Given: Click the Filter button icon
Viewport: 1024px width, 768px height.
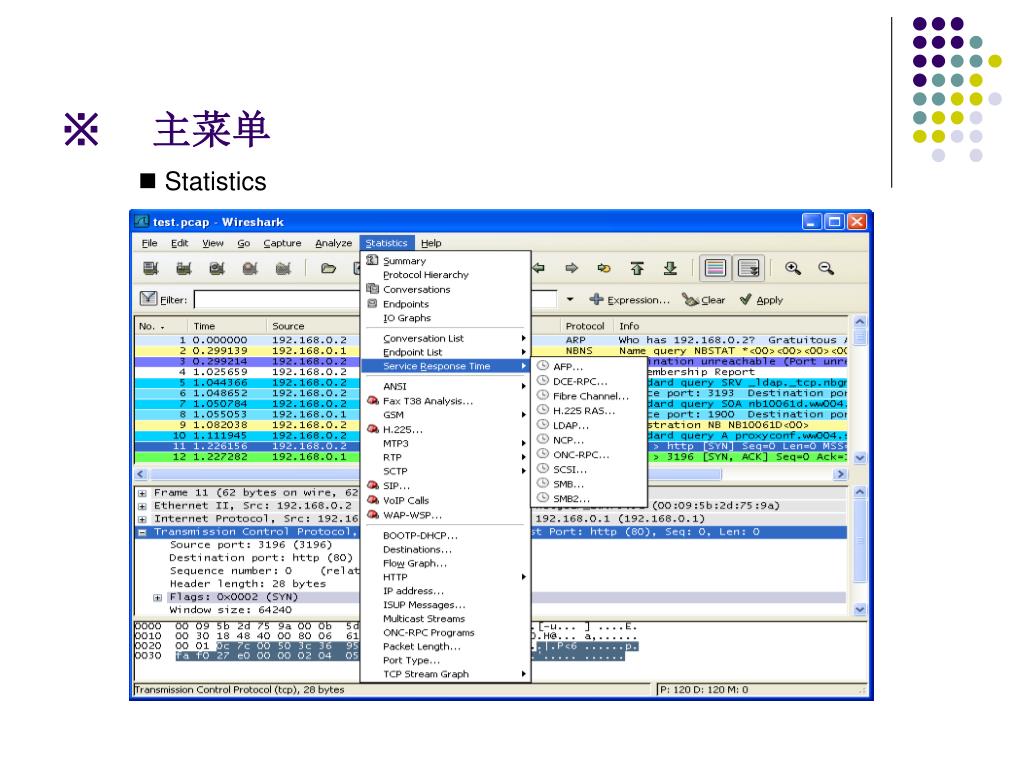Looking at the screenshot, I should point(148,299).
